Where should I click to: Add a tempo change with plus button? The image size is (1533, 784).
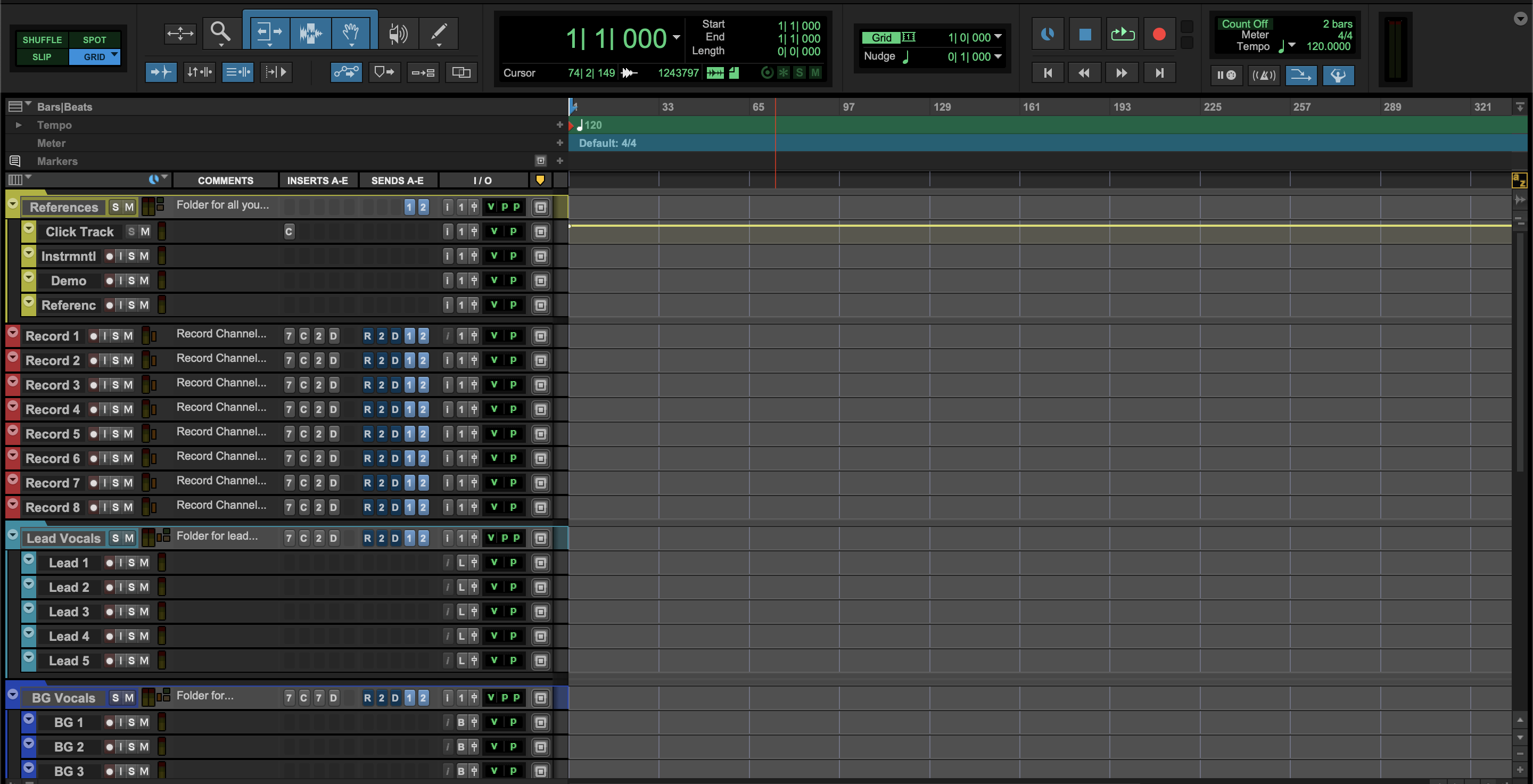point(559,125)
